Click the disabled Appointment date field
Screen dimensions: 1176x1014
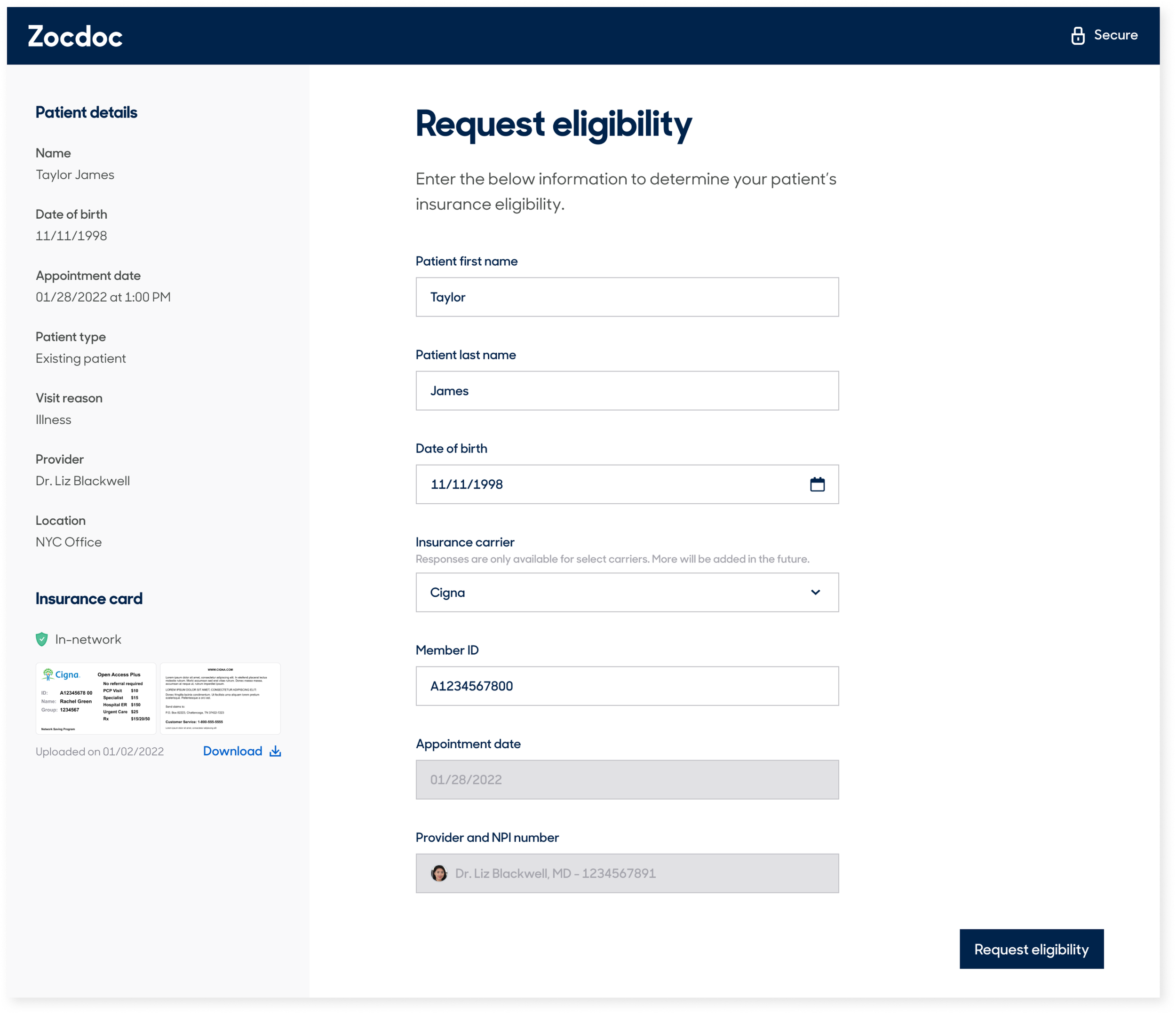click(627, 780)
